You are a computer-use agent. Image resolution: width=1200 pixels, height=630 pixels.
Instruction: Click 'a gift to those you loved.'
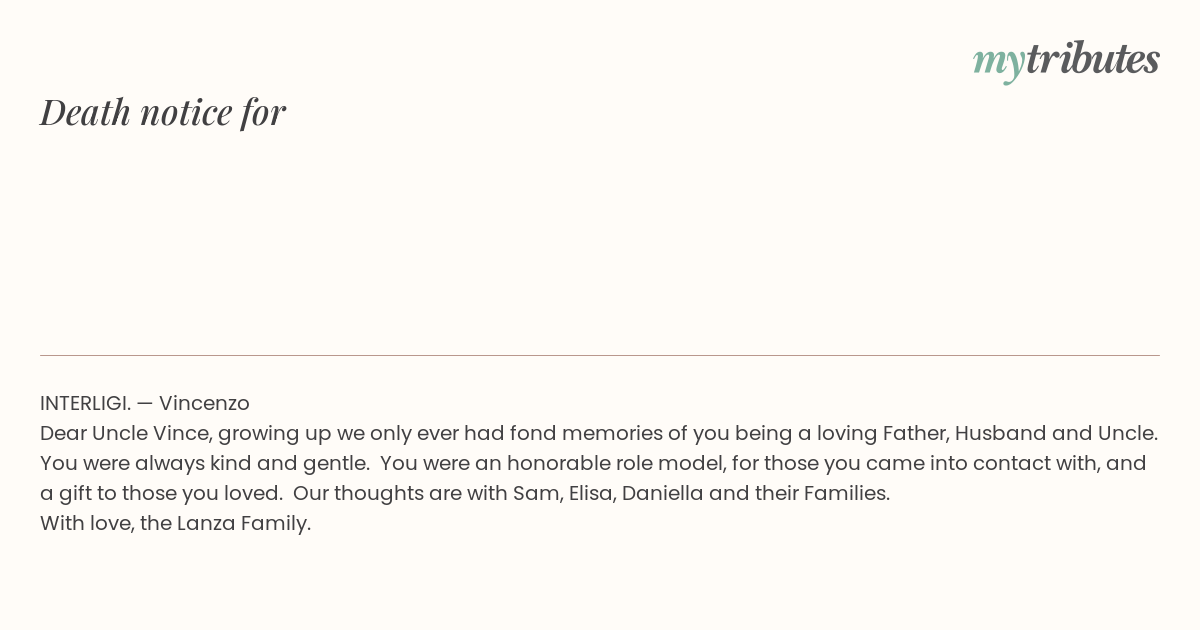click(161, 493)
